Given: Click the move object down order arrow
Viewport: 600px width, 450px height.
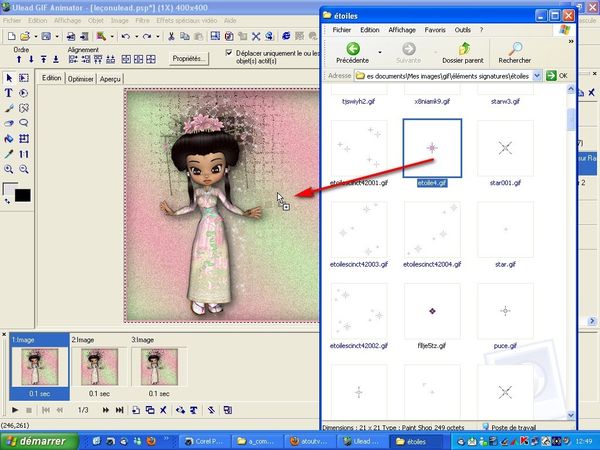Looking at the screenshot, I should click(x=31, y=59).
